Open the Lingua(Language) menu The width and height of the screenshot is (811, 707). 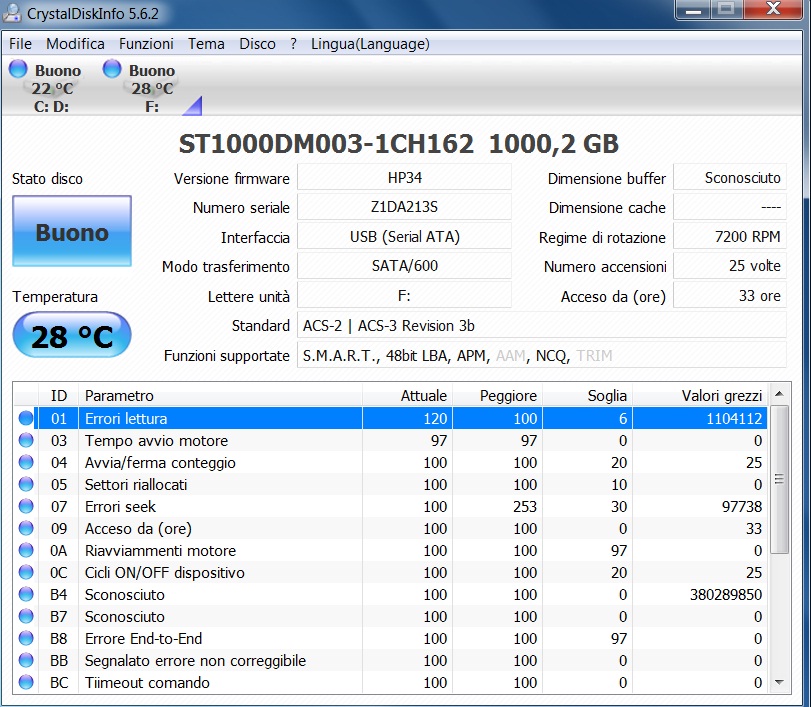pos(370,44)
